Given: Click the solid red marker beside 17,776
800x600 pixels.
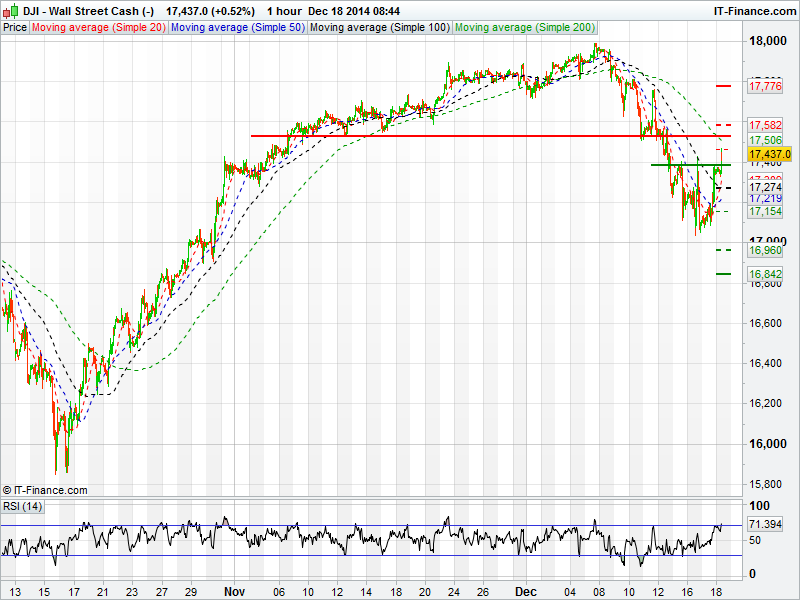Looking at the screenshot, I should (723, 86).
